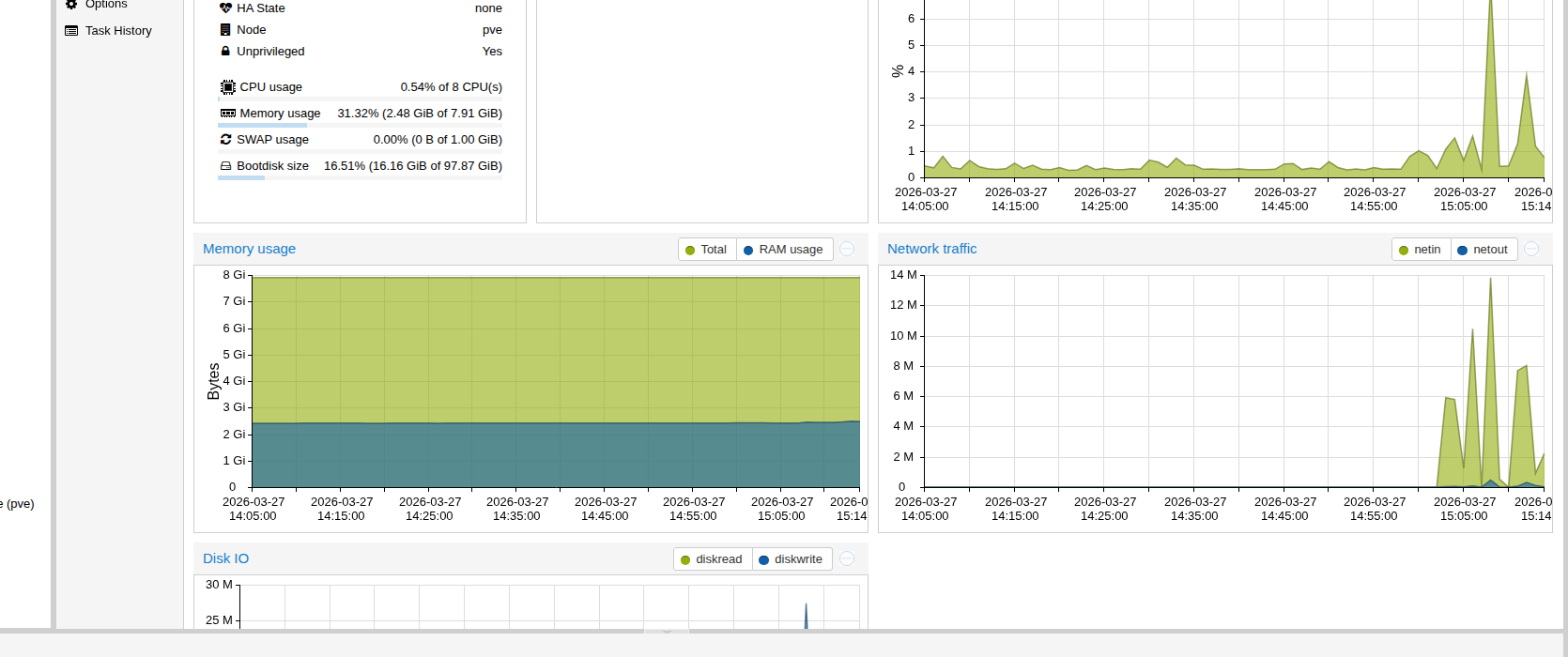Click the Memory usage progress bar
1568x657 pixels.
361,125
